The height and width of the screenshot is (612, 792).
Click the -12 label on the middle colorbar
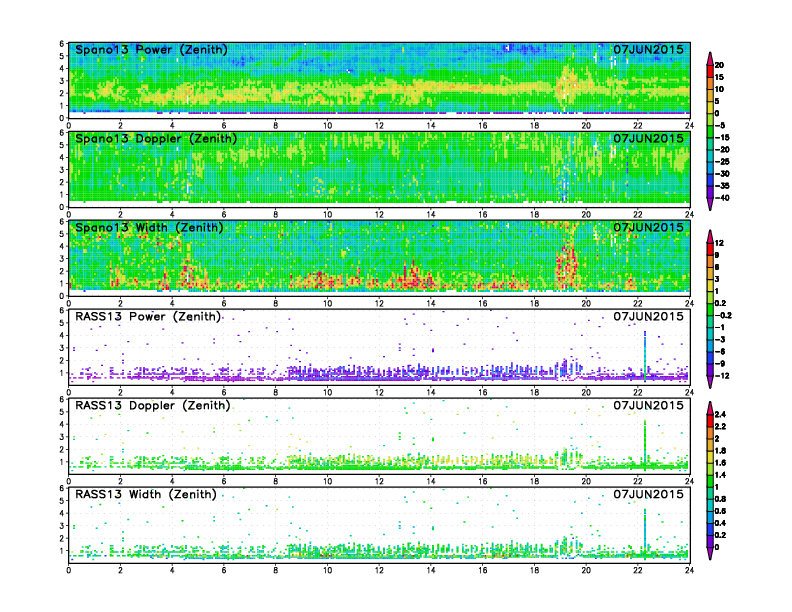coord(722,376)
